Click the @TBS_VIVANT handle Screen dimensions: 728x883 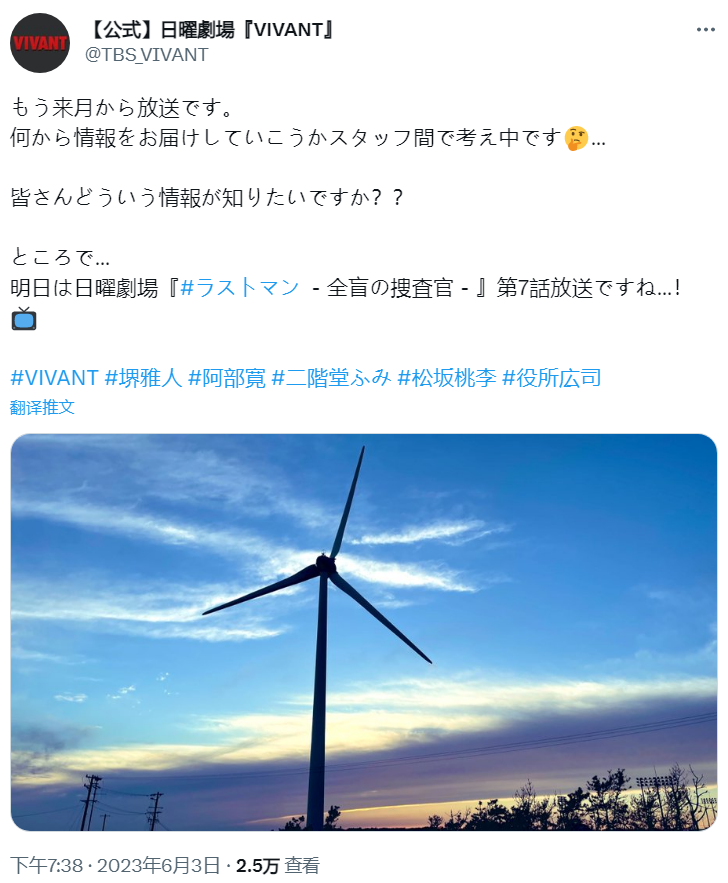(x=147, y=55)
